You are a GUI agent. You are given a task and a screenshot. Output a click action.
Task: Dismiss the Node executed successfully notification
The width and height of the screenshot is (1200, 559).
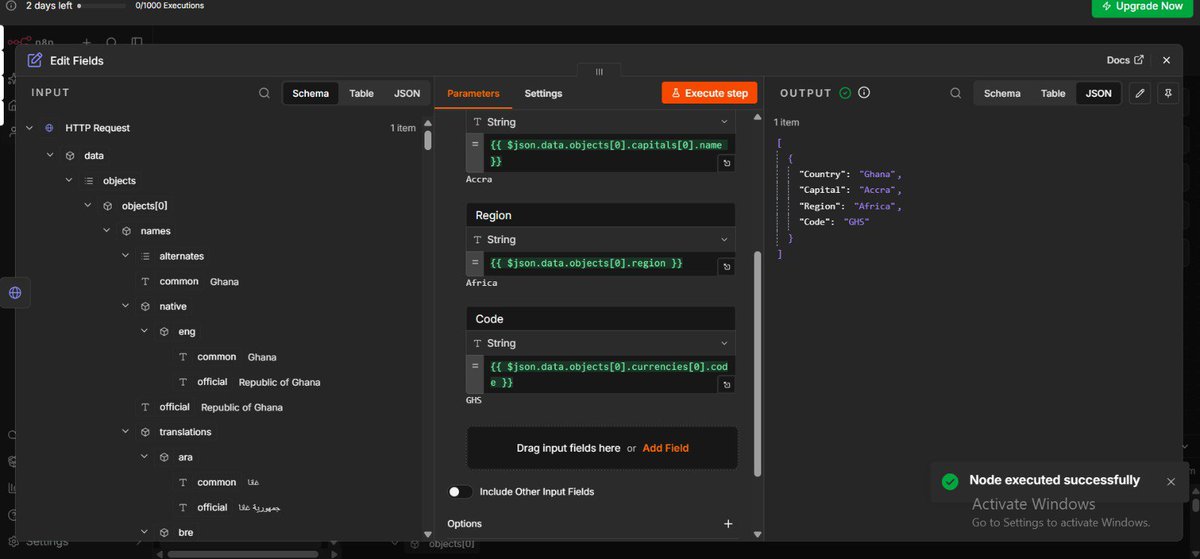[x=1171, y=481]
